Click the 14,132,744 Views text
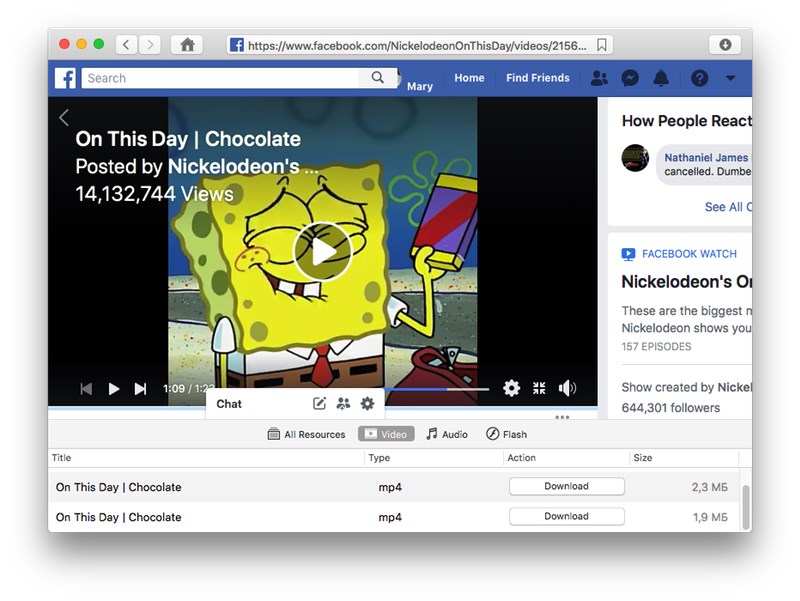 [154, 194]
